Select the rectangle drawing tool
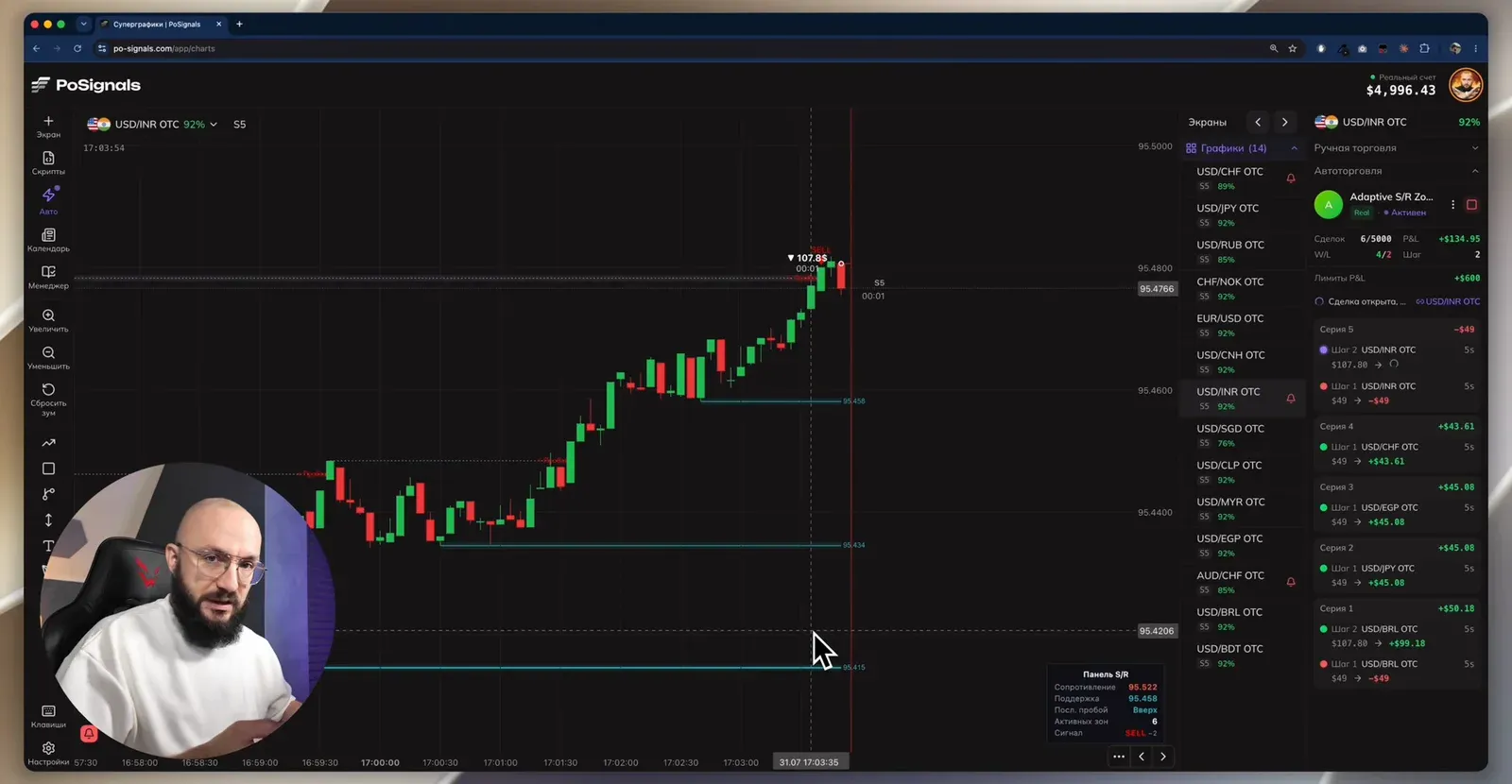Viewport: 1512px width, 784px height. pos(48,469)
